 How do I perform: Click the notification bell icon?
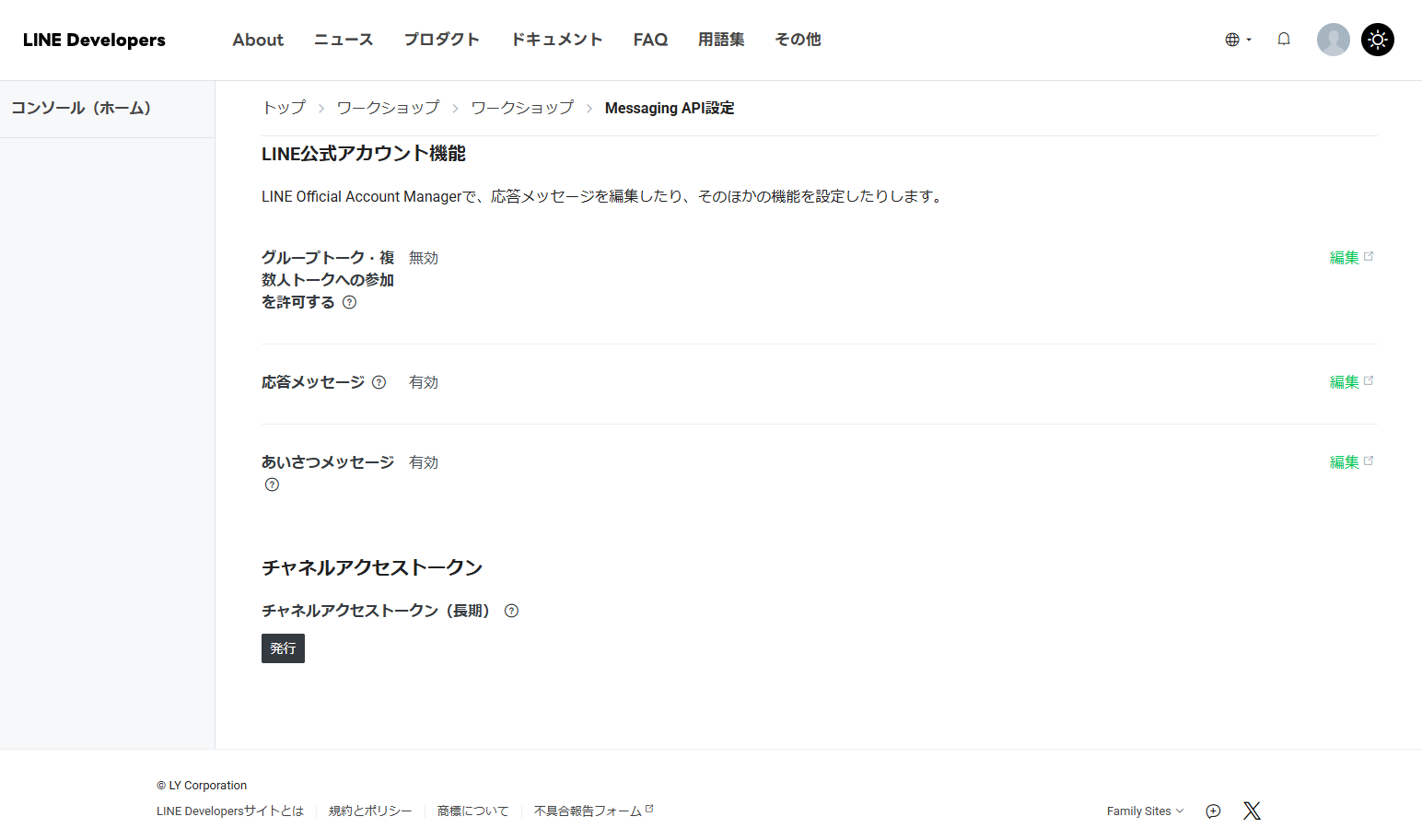pos(1283,39)
